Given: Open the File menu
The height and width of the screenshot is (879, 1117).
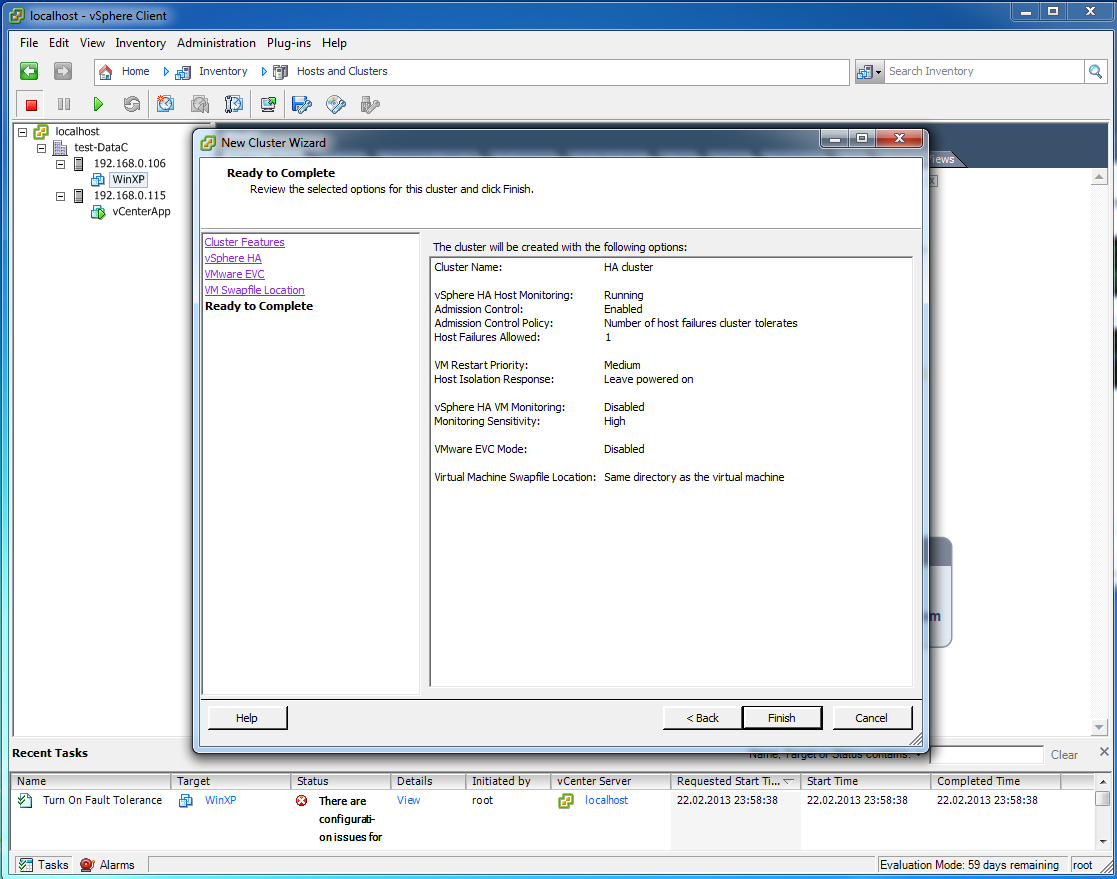Looking at the screenshot, I should 29,43.
